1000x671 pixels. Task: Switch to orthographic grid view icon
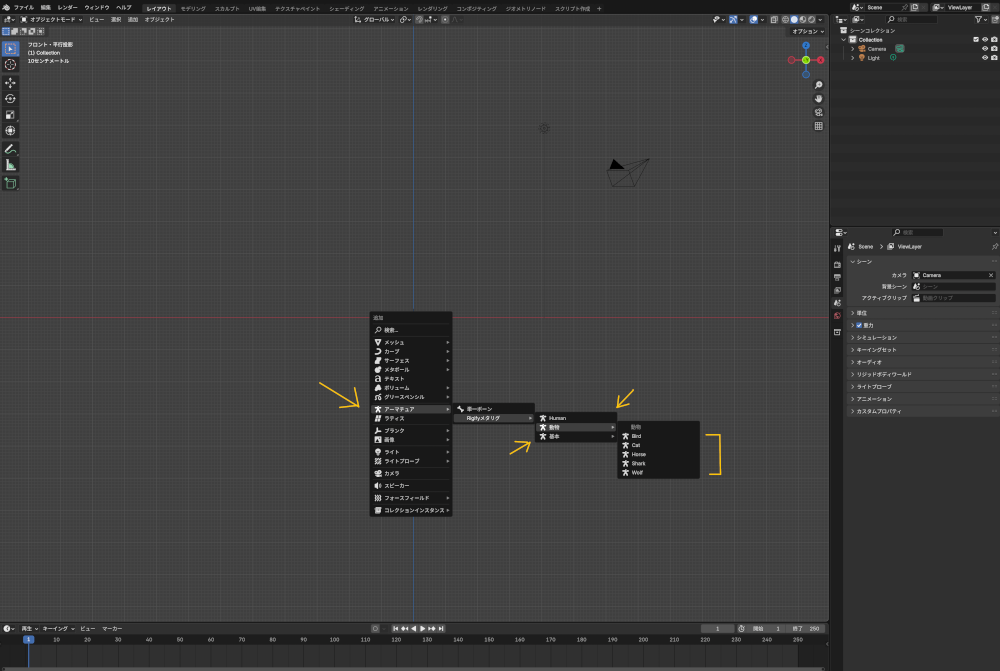tap(819, 126)
